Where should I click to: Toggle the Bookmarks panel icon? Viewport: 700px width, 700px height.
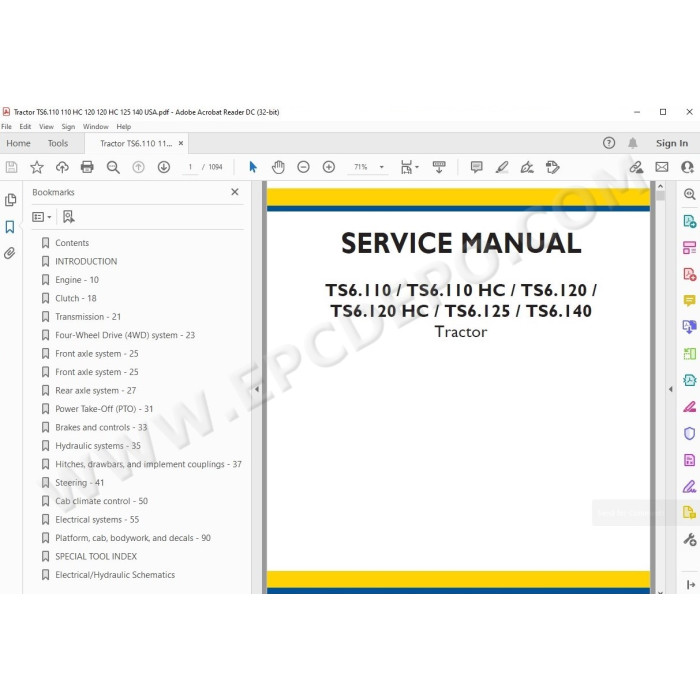click(x=10, y=227)
